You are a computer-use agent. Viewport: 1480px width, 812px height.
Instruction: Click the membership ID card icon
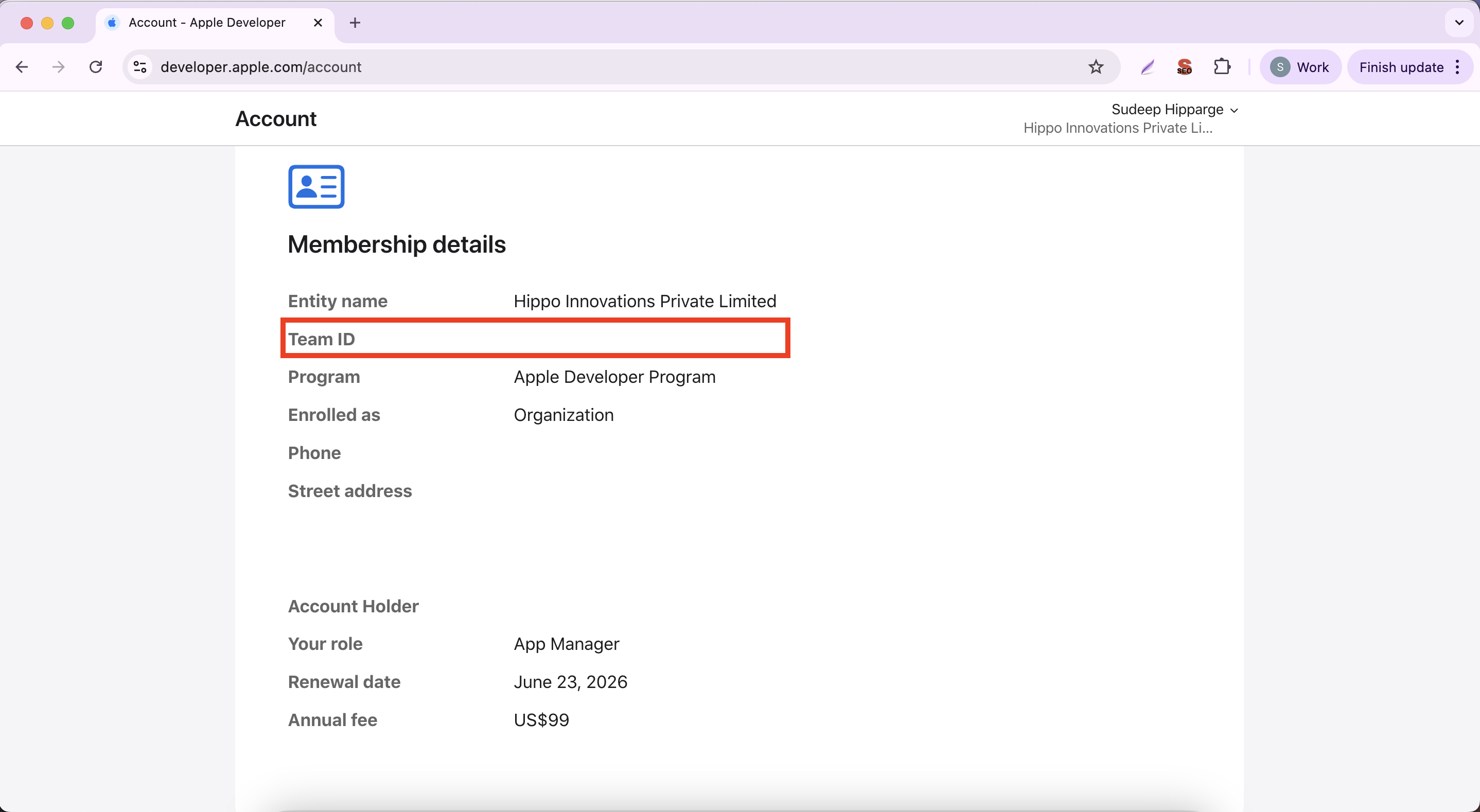(x=316, y=187)
